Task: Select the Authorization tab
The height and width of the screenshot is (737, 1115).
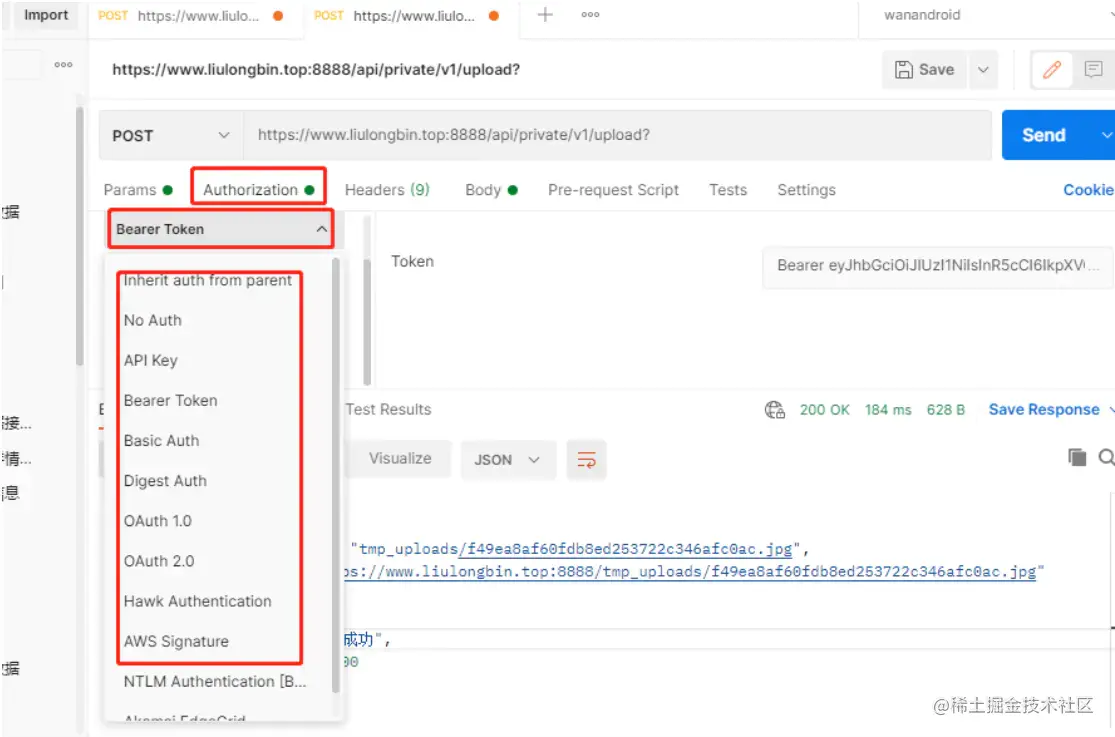Action: pos(259,190)
